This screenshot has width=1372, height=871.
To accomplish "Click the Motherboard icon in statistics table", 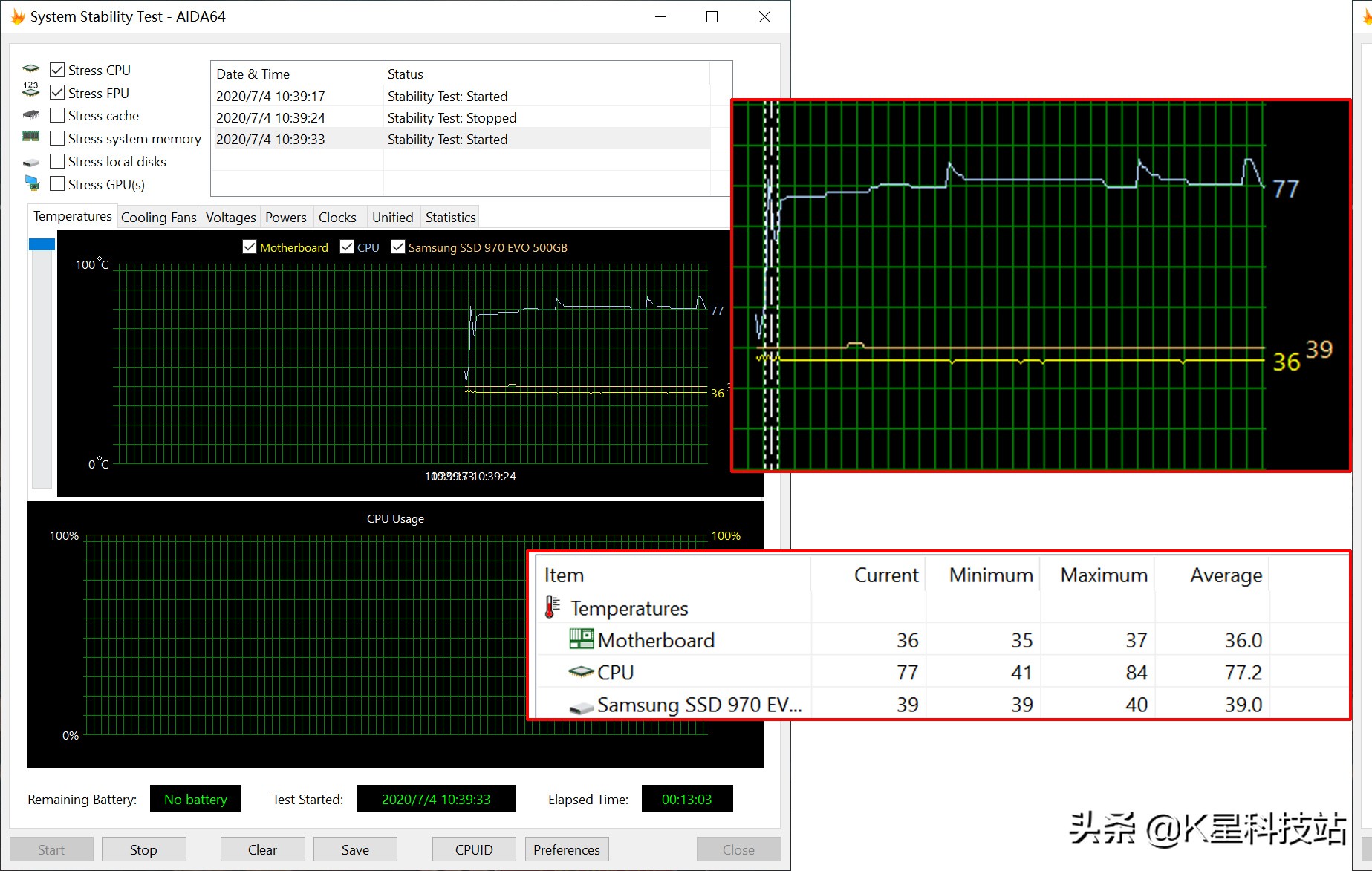I will (581, 639).
